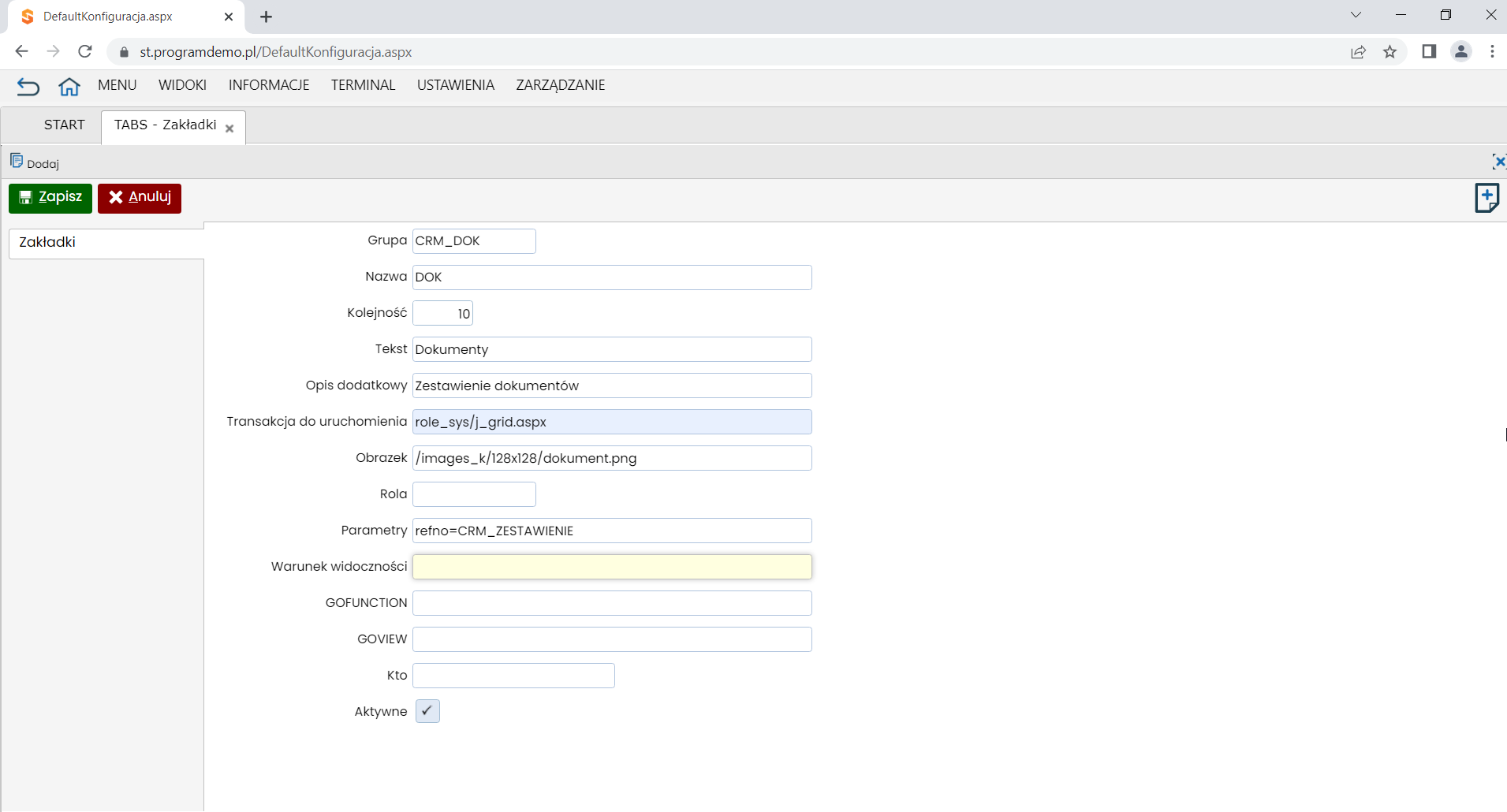This screenshot has width=1507, height=812.
Task: Reload the browser page
Action: pyautogui.click(x=85, y=52)
